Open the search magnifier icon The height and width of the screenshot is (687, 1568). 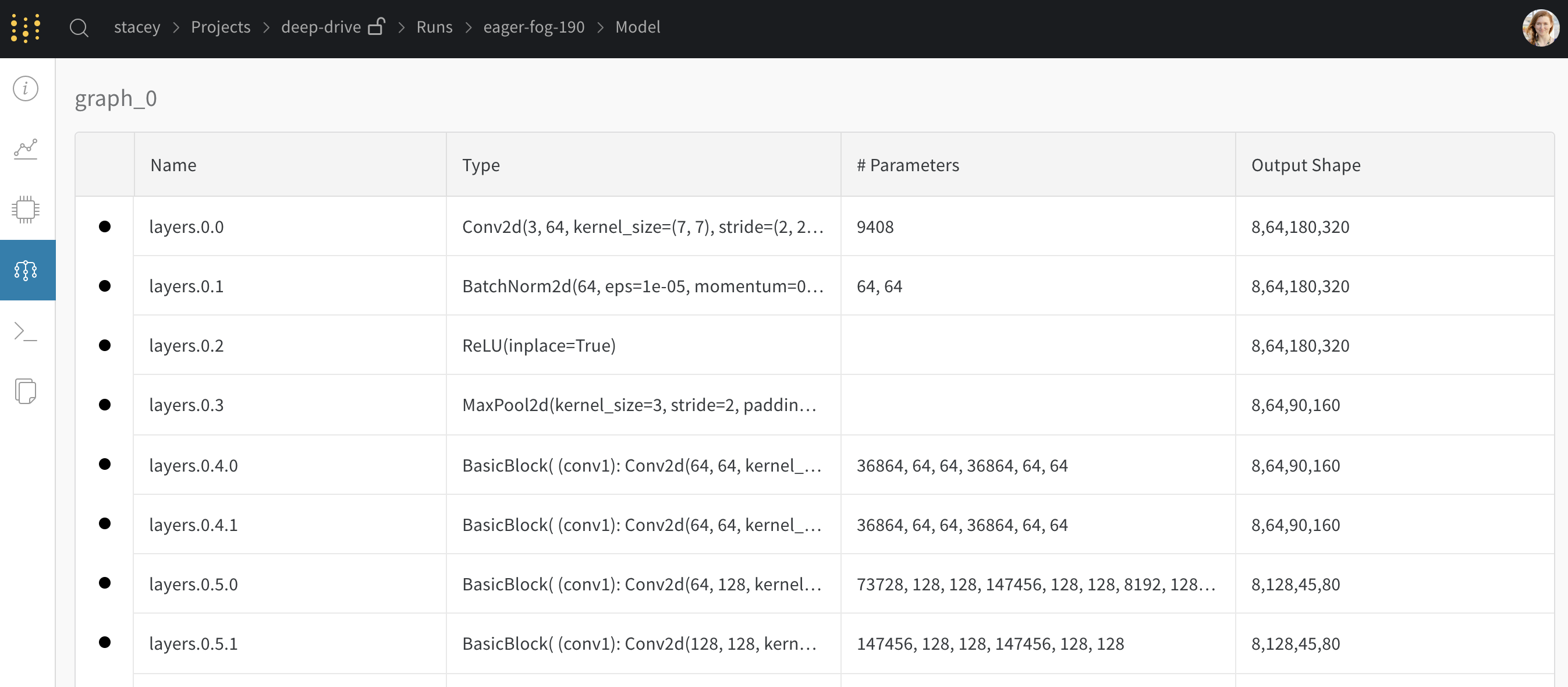click(79, 28)
